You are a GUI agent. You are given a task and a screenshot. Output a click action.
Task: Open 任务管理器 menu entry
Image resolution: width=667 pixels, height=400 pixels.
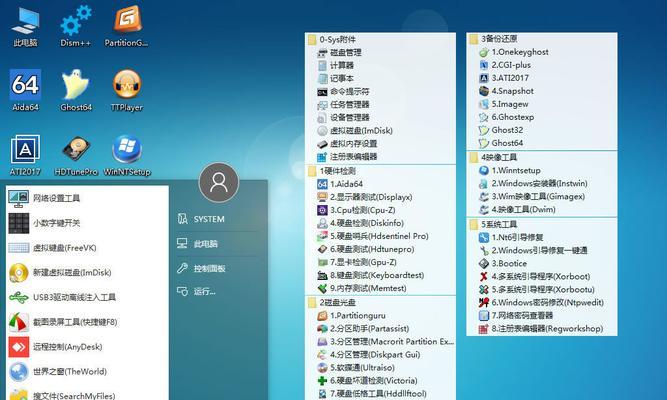[380, 105]
